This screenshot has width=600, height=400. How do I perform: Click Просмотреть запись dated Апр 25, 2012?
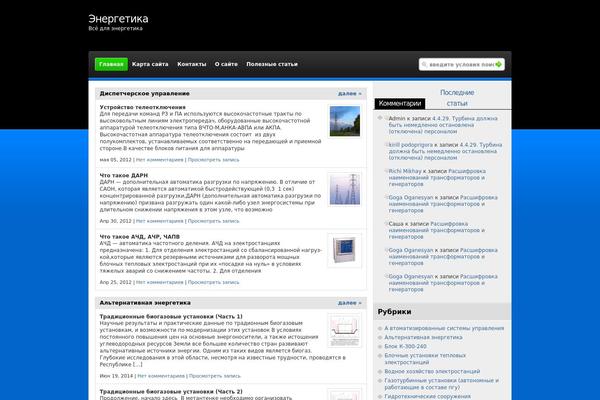coord(214,282)
